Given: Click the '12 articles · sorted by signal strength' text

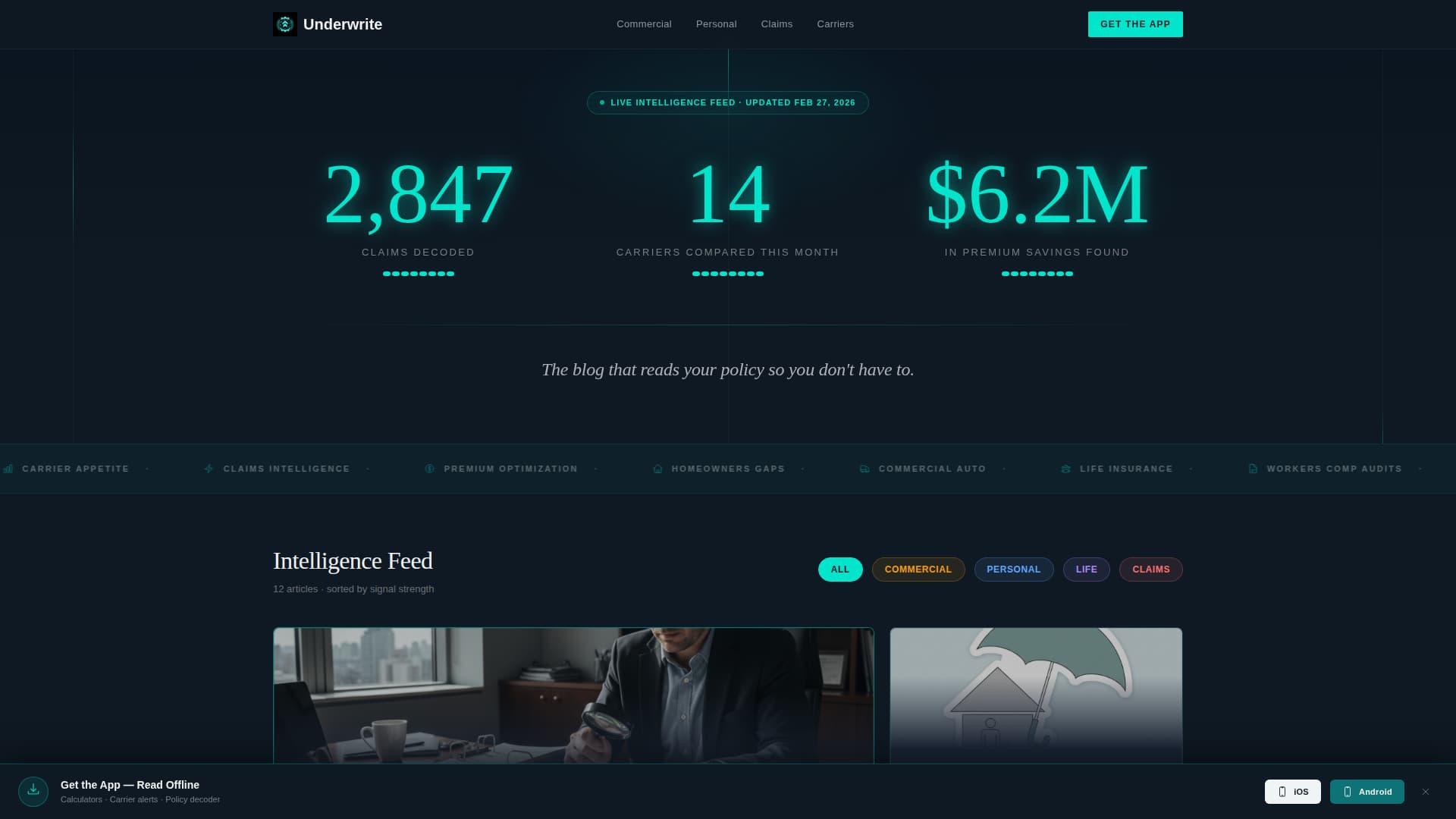Looking at the screenshot, I should point(353,589).
